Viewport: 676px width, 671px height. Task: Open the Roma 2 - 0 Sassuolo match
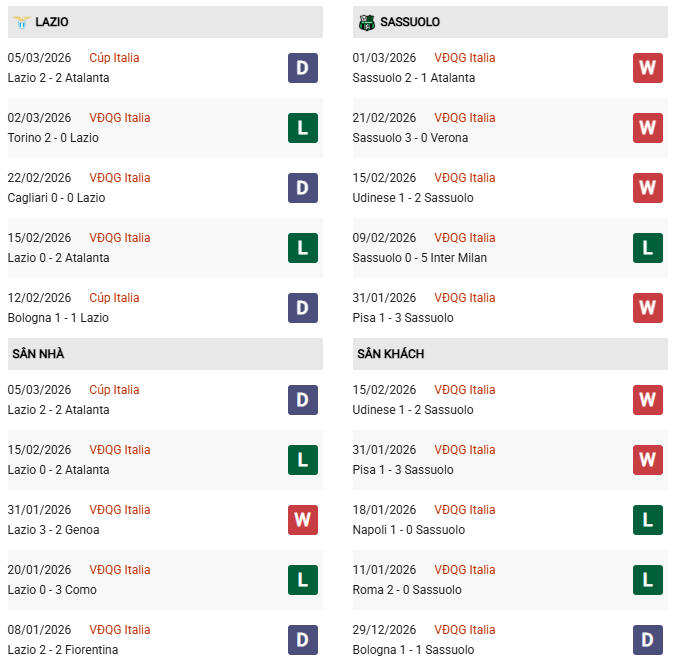click(407, 590)
